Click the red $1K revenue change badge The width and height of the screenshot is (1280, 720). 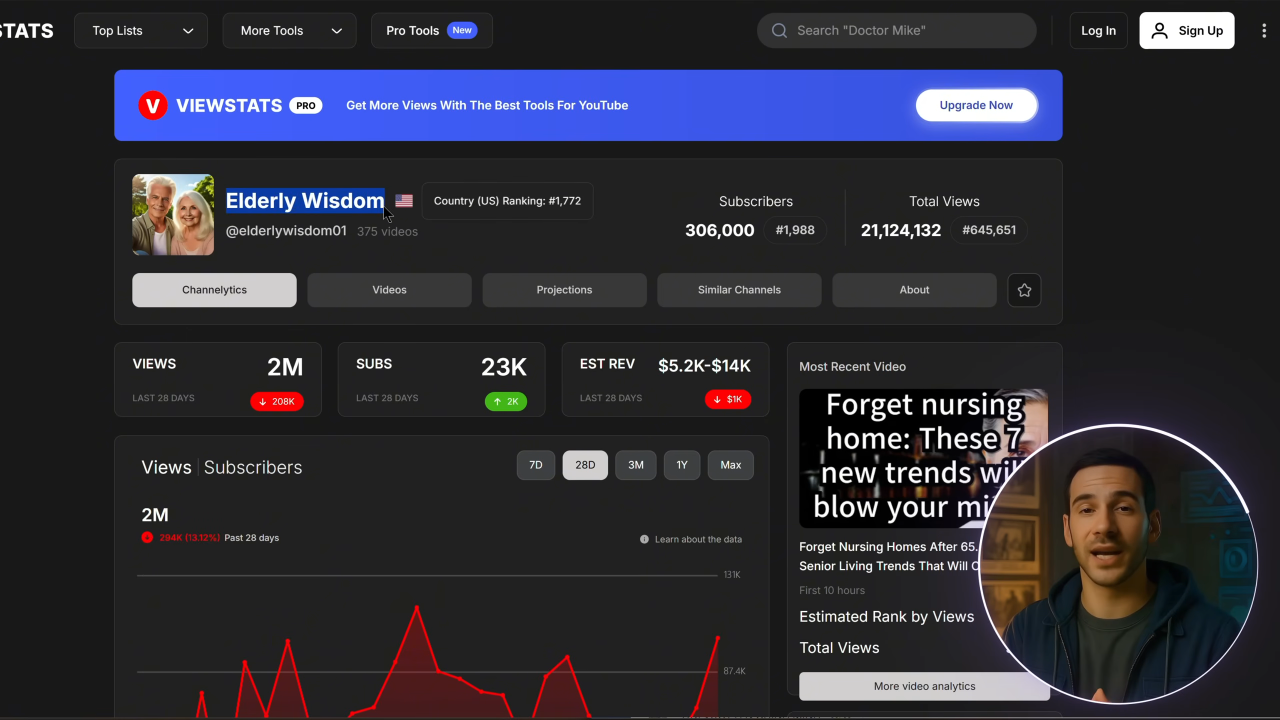tap(728, 399)
